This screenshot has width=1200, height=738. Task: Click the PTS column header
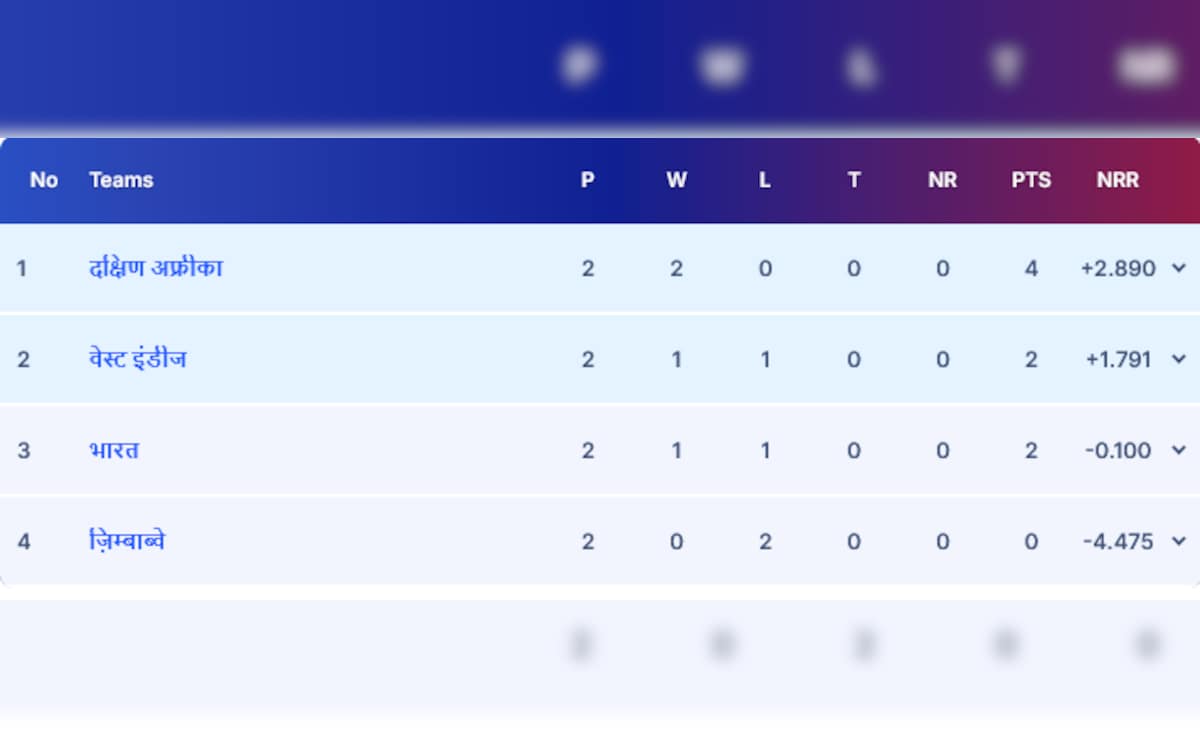coord(1031,180)
